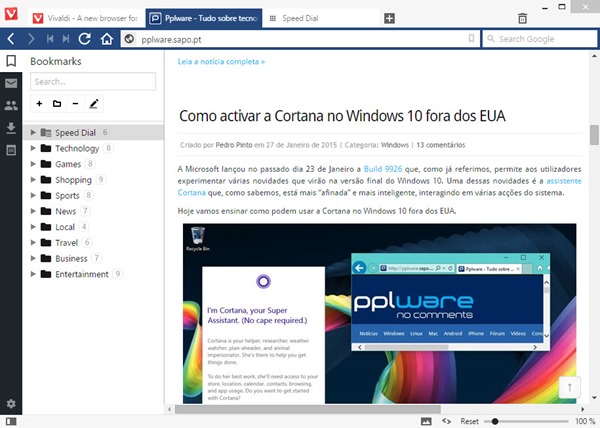Expand the Local folder
Screen dimensions: 600x428
pyautogui.click(x=33, y=227)
